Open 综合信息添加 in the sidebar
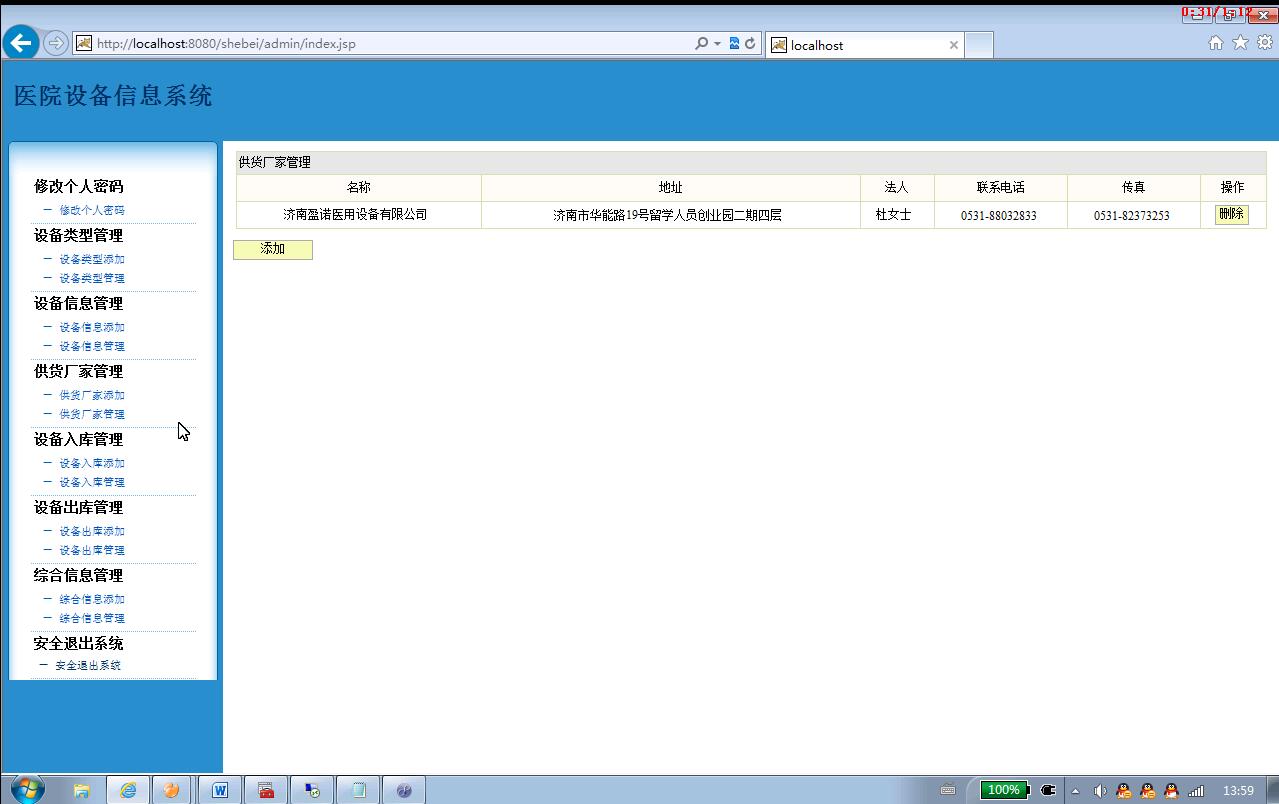The width and height of the screenshot is (1279, 804). pos(92,599)
